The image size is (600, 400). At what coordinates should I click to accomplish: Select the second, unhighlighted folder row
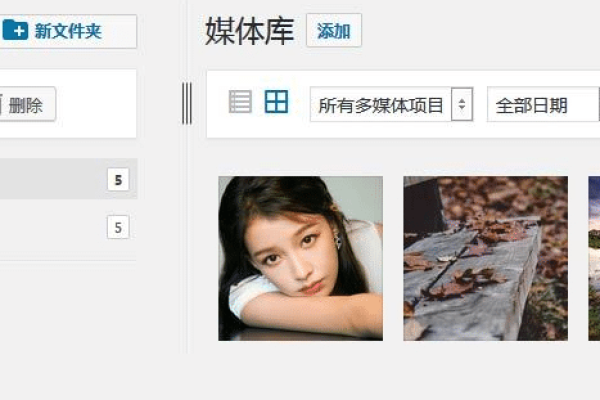tap(68, 227)
